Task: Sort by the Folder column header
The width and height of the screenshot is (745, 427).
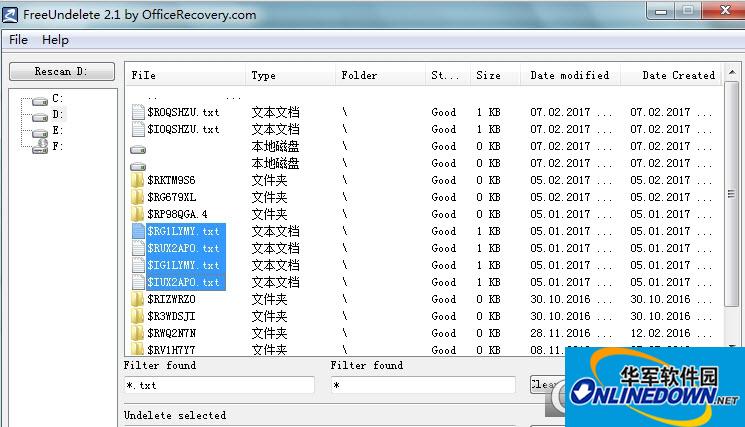Action: [380, 75]
